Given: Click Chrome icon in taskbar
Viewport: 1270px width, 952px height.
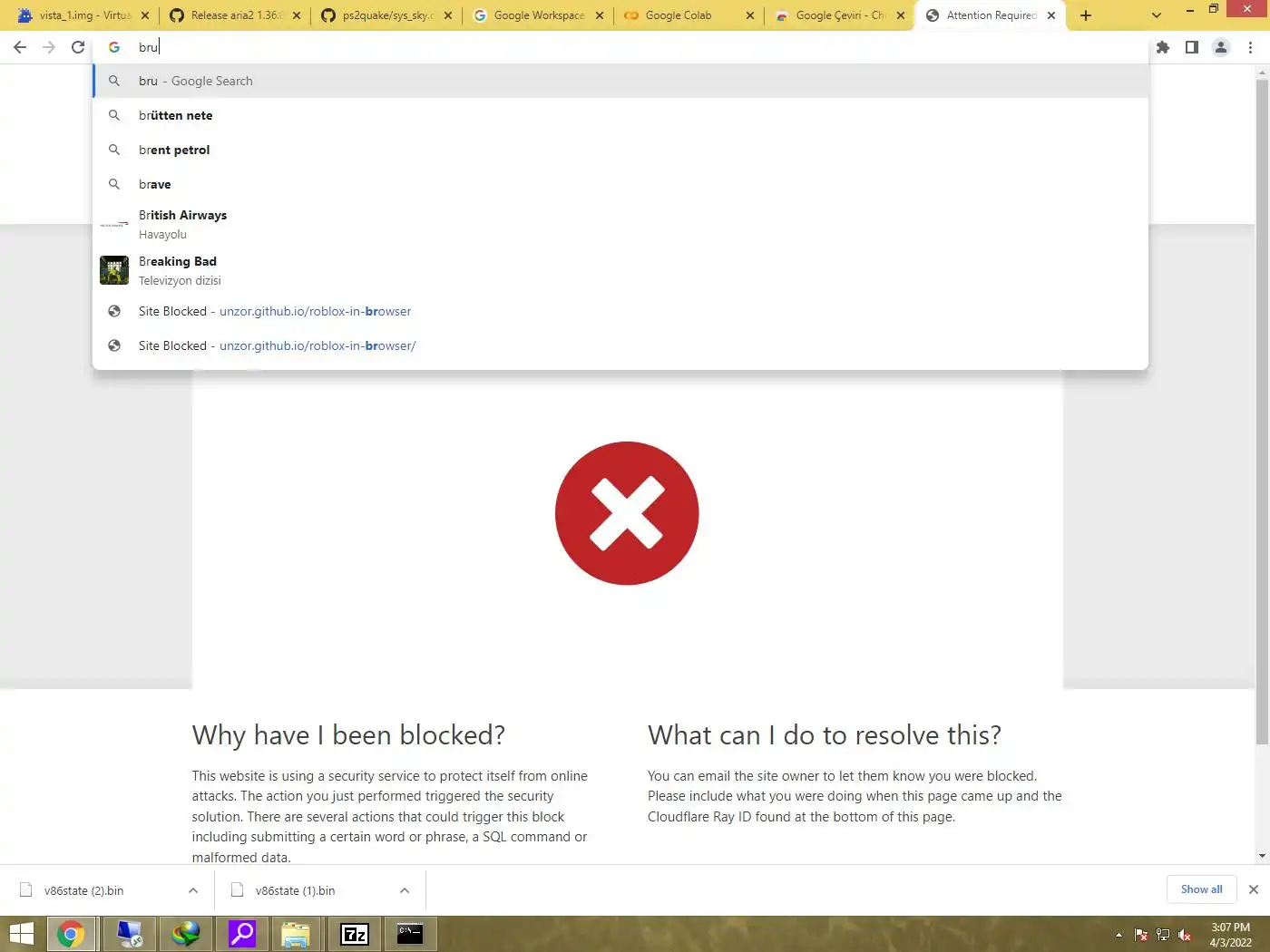Looking at the screenshot, I should (71, 934).
